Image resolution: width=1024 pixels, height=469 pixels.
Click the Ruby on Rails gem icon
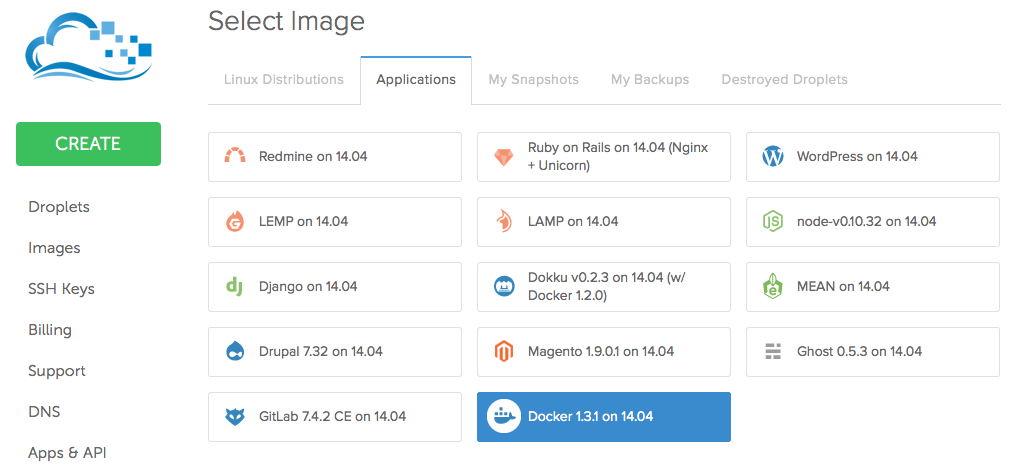point(504,157)
